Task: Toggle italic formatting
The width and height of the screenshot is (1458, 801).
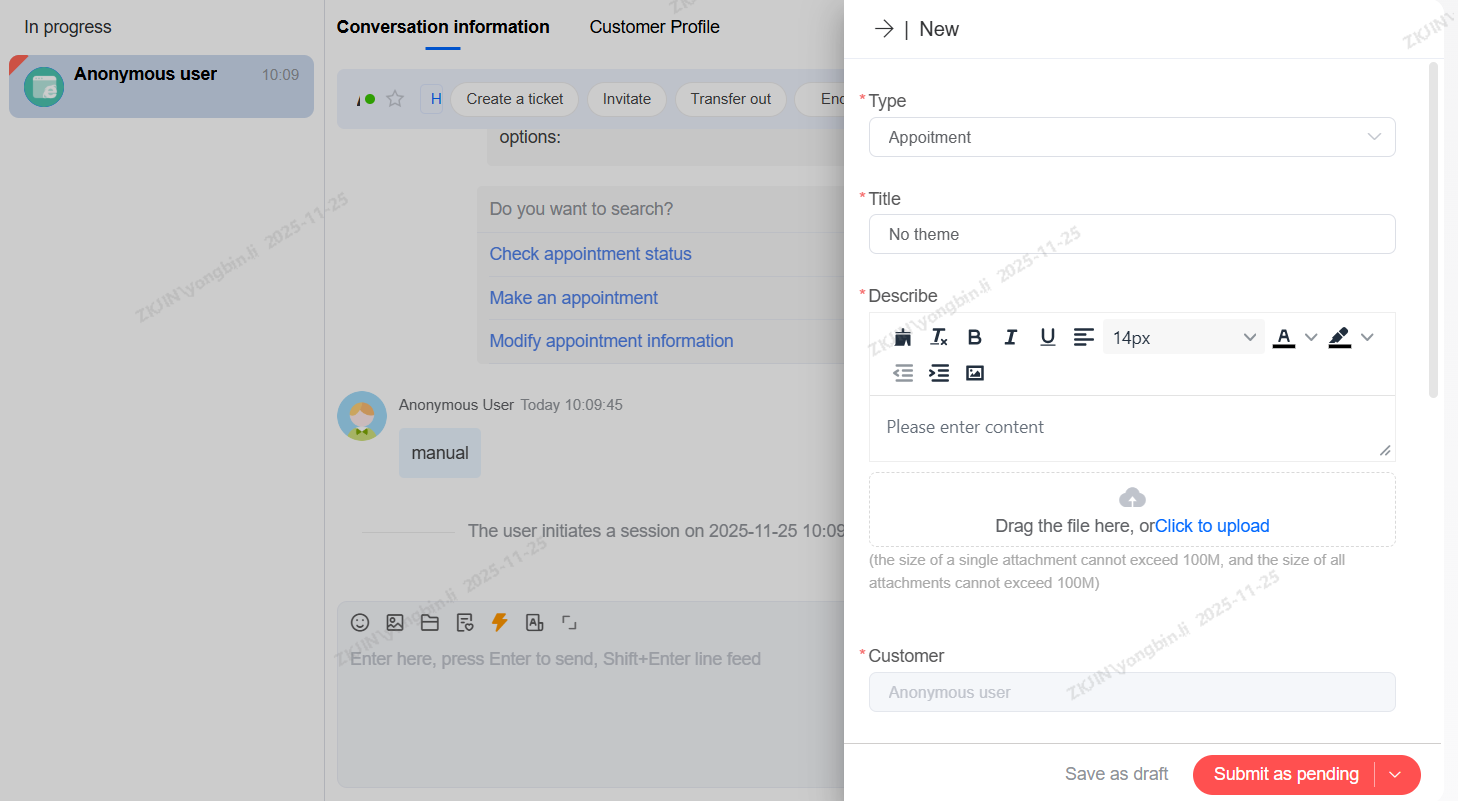Action: tap(1010, 338)
